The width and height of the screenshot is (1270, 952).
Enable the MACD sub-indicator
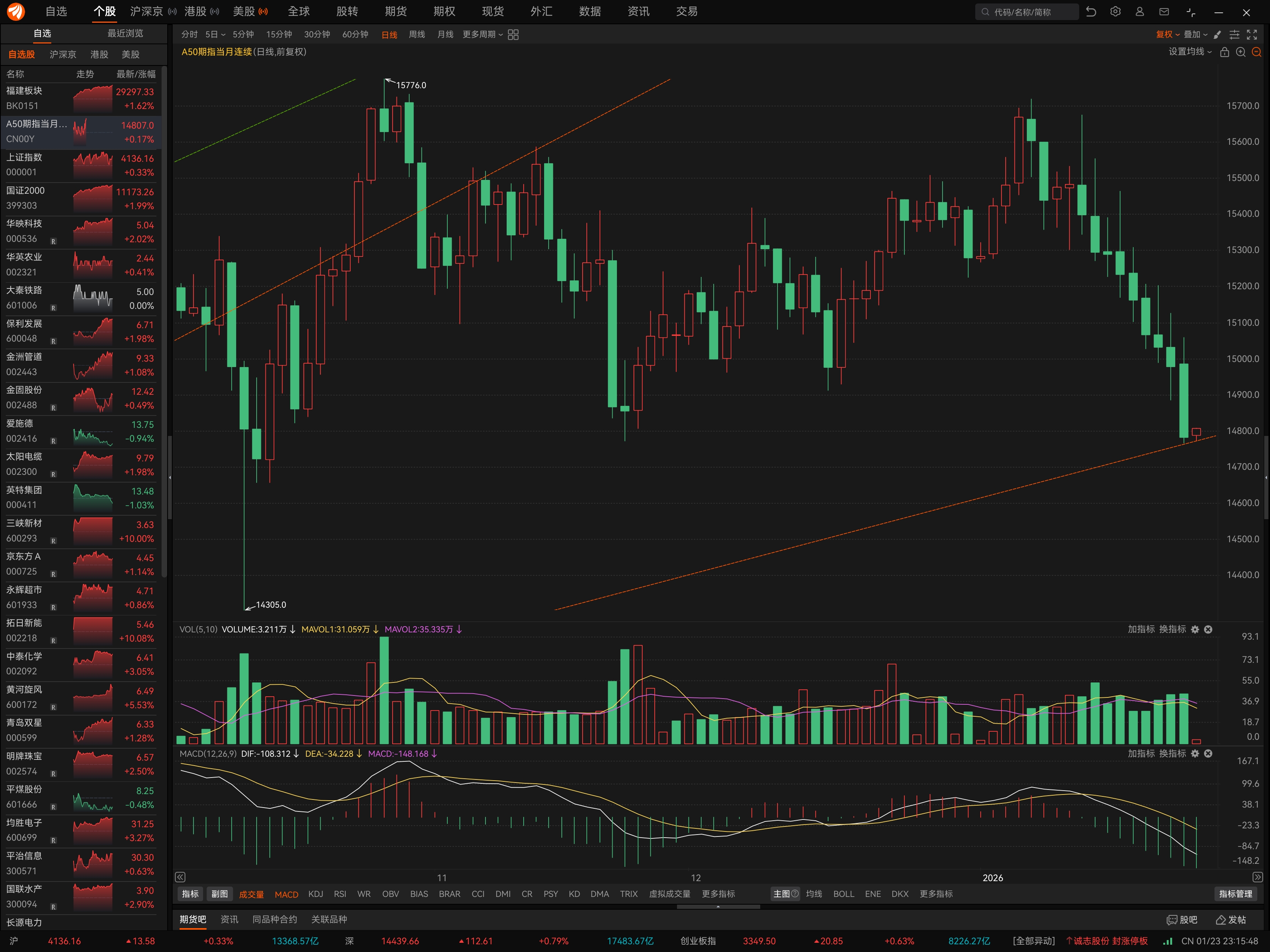286,894
